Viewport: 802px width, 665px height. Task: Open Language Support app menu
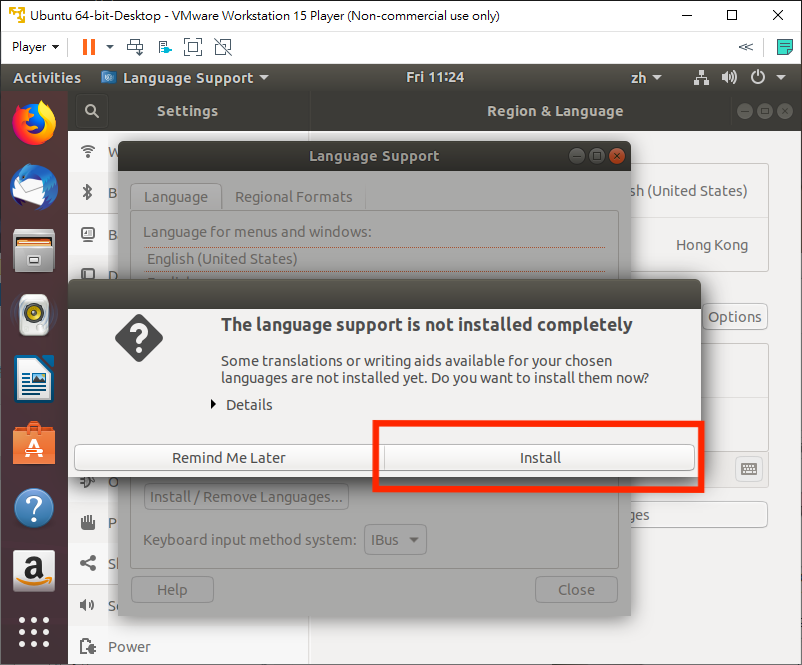(x=185, y=78)
